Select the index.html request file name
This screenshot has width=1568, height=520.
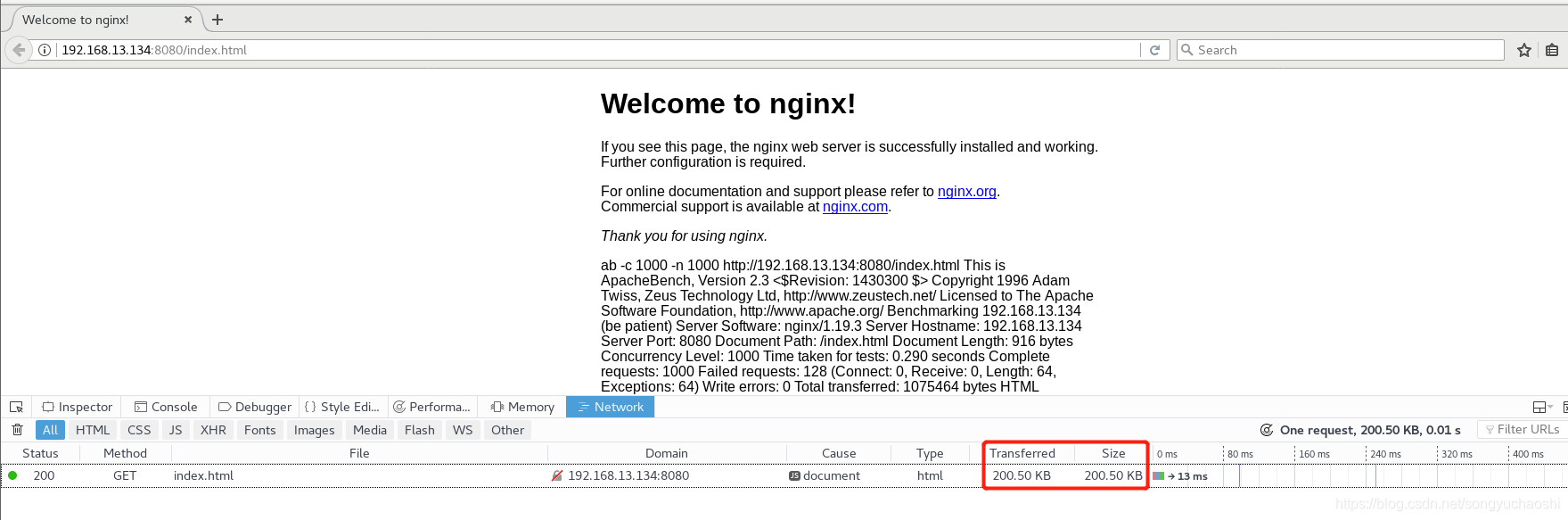[x=203, y=475]
